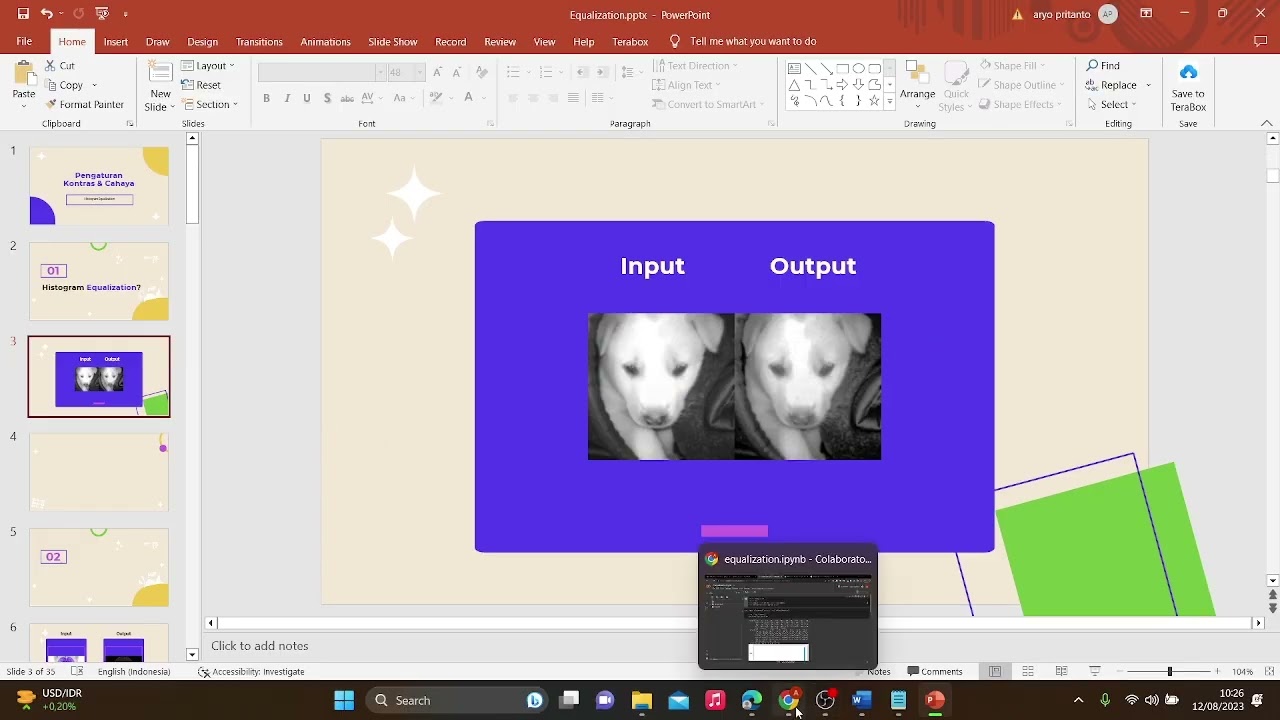Open Format Shape dialog launcher in Drawing group
Viewport: 1280px width, 720px height.
(1071, 124)
